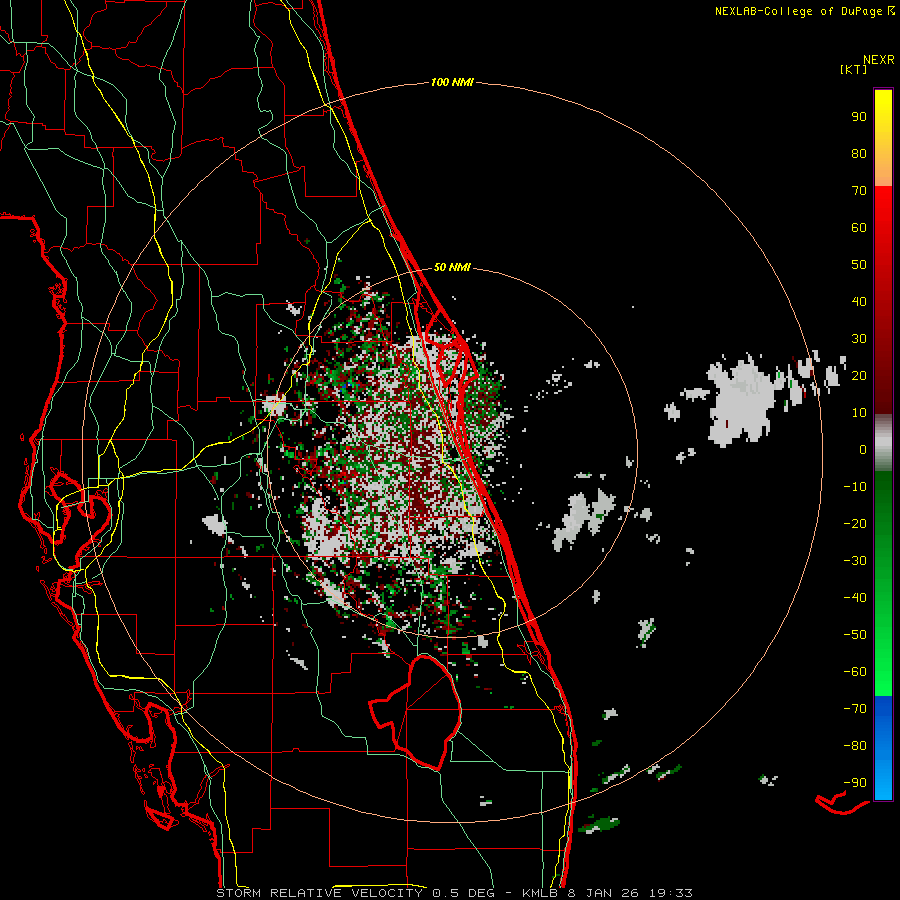This screenshot has width=900, height=900.
Task: Select the 0 value on the velocity scale
Action: (x=863, y=449)
